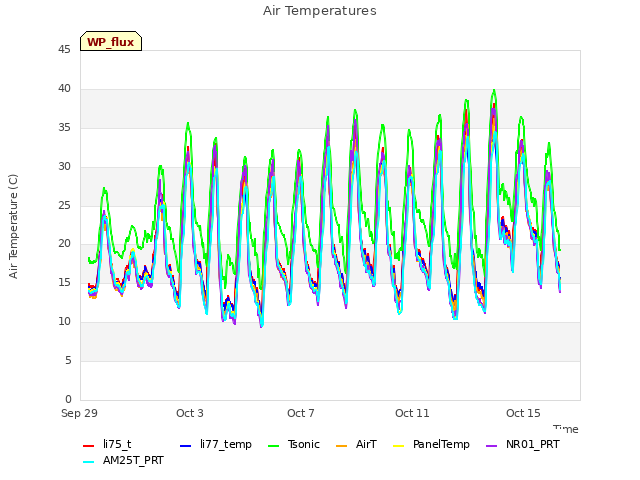
Task: Toggle the li75_t legend entry
Action: 107,444
